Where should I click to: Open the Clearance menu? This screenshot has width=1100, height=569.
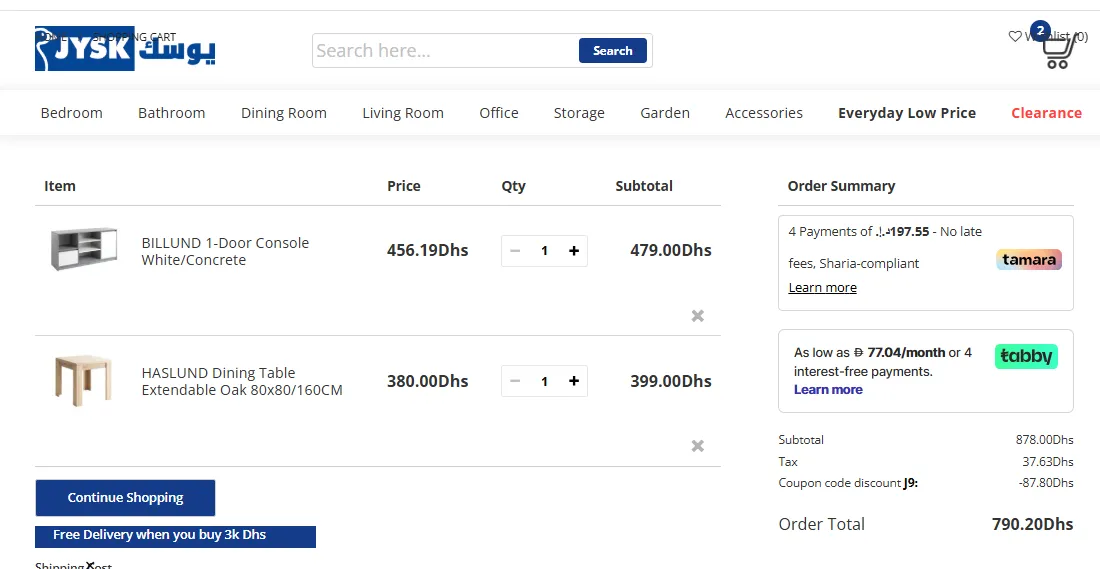click(x=1047, y=113)
